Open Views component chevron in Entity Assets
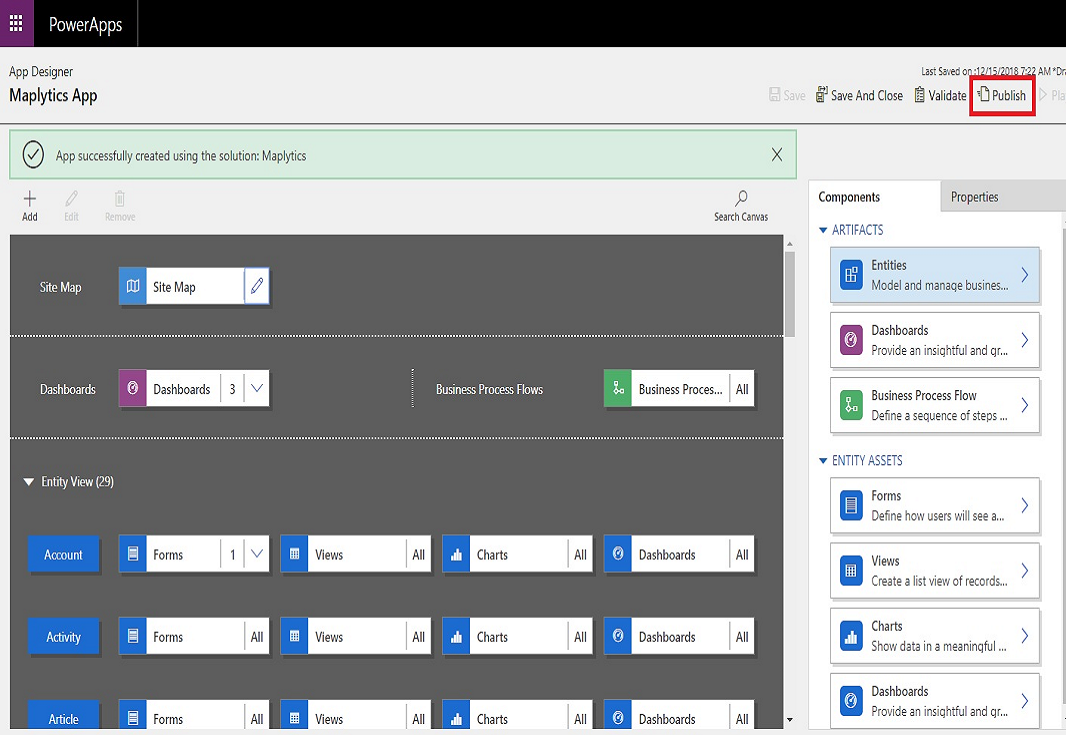Image resolution: width=1067 pixels, height=738 pixels. 1024,571
